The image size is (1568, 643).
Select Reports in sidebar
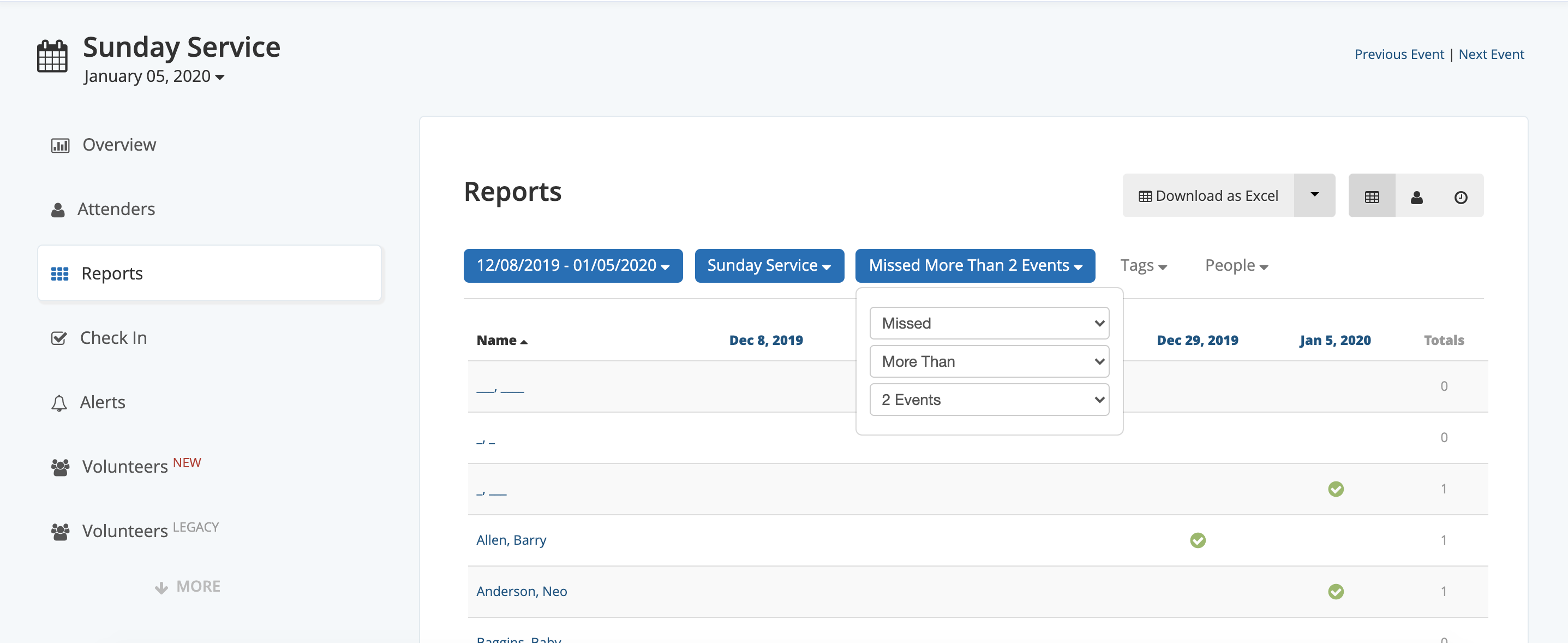[x=210, y=273]
